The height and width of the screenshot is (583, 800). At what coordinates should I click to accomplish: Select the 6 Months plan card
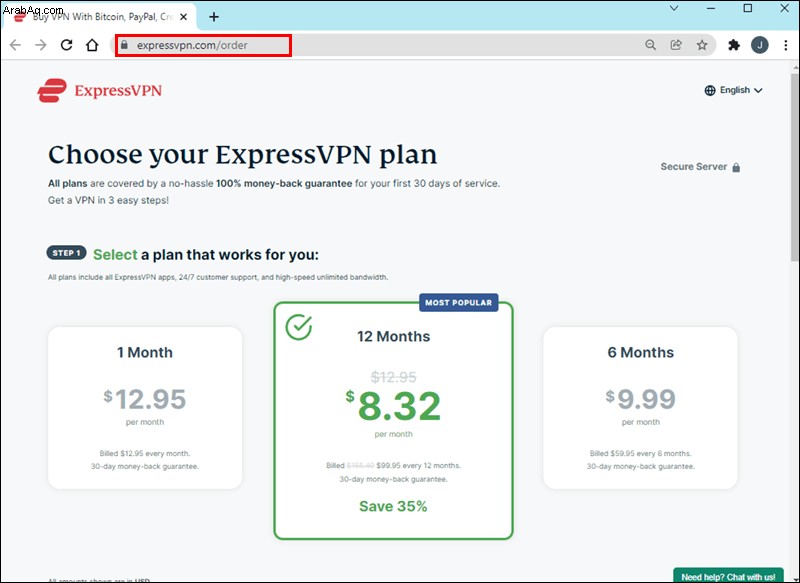pyautogui.click(x=640, y=408)
